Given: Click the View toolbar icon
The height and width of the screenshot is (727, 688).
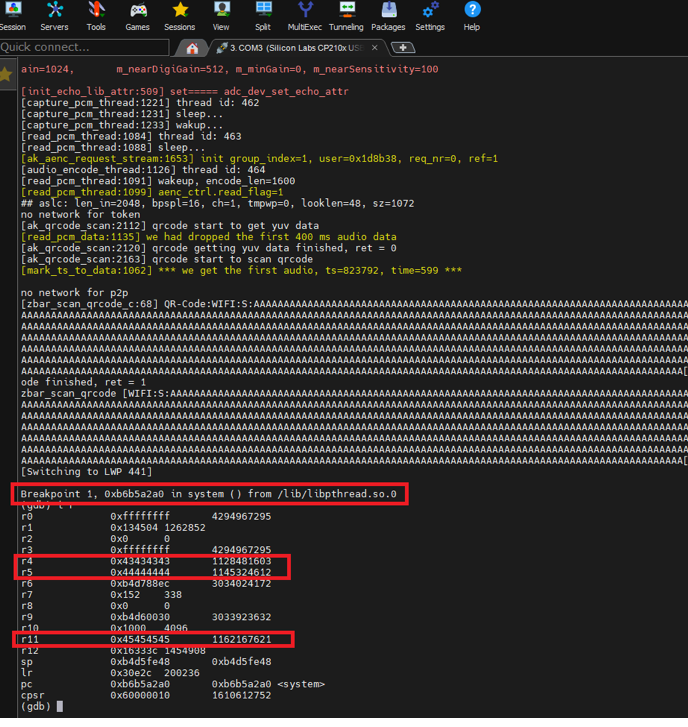Looking at the screenshot, I should 221,16.
